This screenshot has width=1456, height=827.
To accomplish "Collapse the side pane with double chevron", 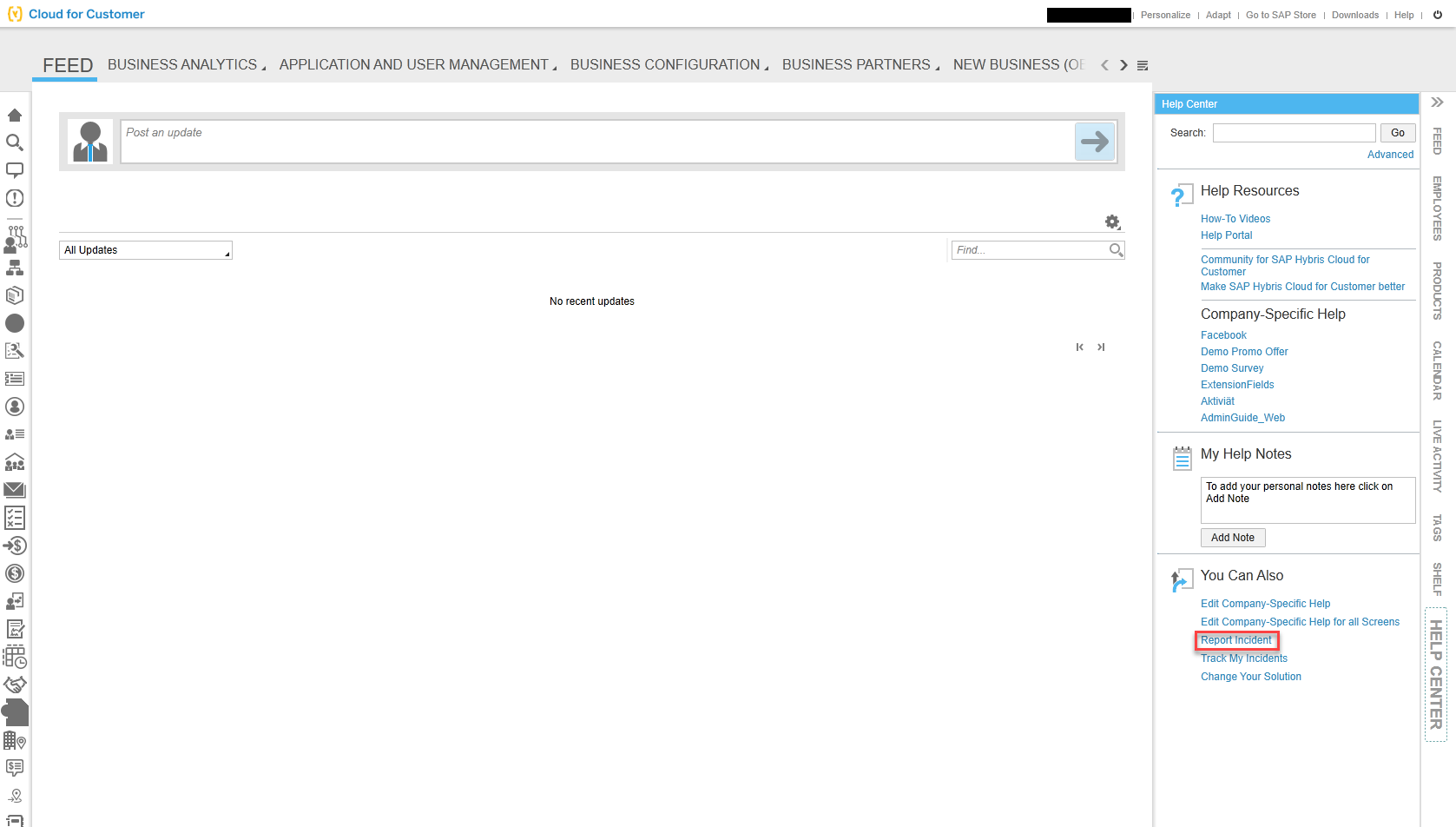I will pos(1438,103).
